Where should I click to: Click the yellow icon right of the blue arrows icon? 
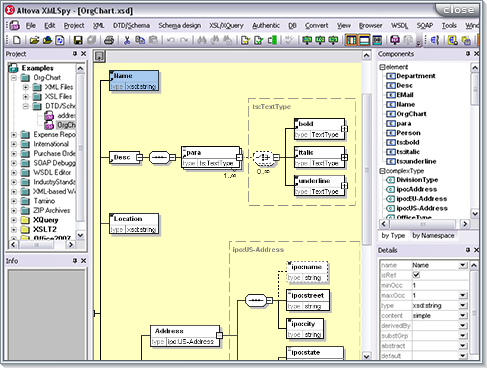click(x=452, y=40)
